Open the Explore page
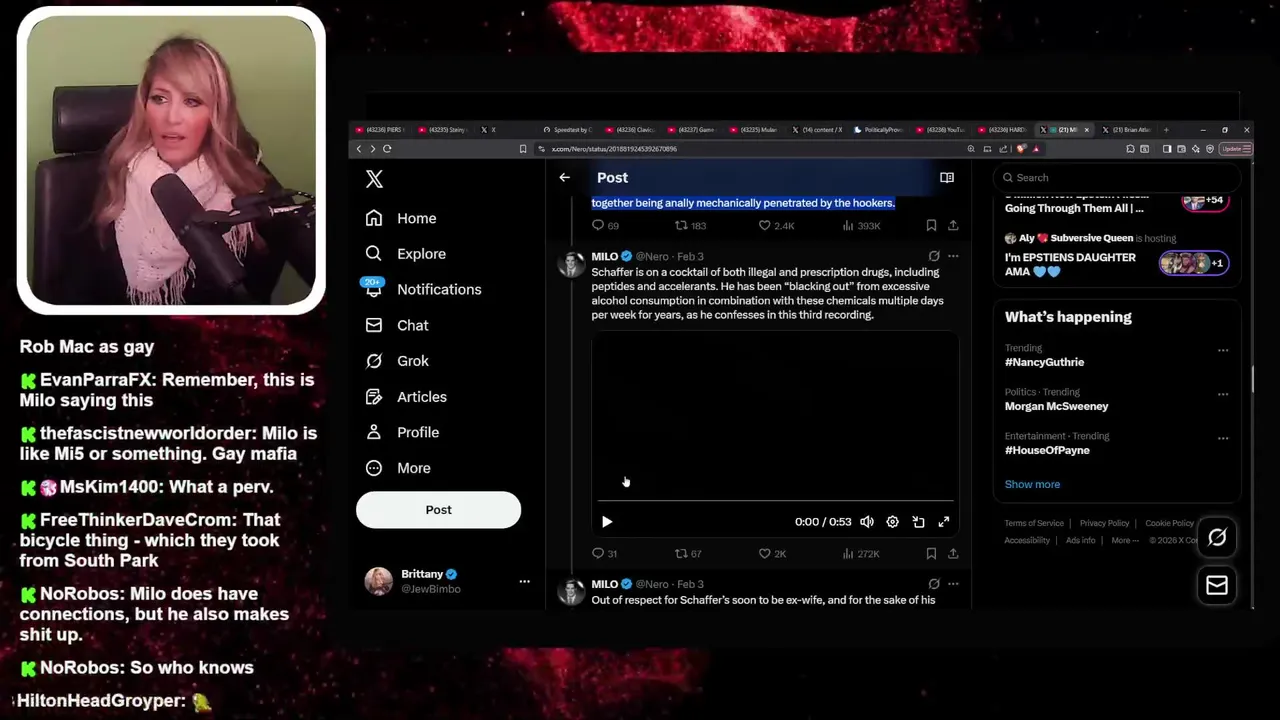This screenshot has height=720, width=1280. tap(405, 254)
